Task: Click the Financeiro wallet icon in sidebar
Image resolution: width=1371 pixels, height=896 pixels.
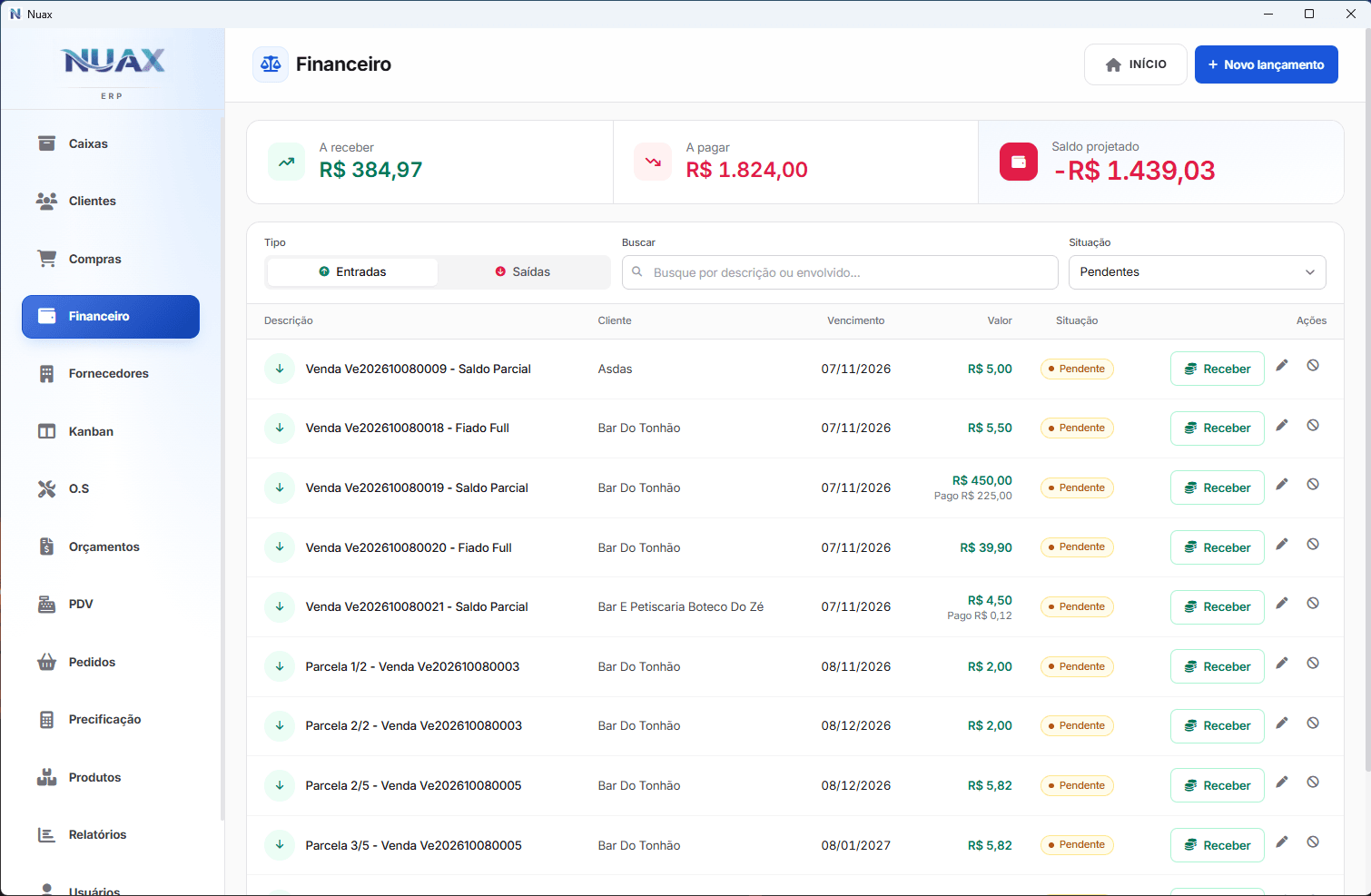Action: tap(46, 316)
